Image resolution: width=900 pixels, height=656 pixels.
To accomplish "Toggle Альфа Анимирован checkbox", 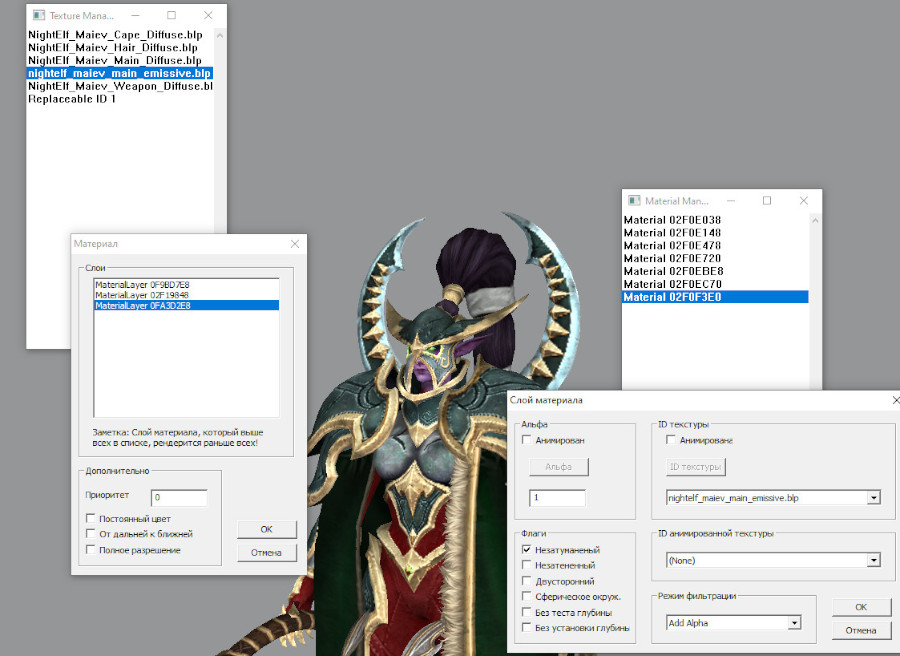I will tap(526, 440).
